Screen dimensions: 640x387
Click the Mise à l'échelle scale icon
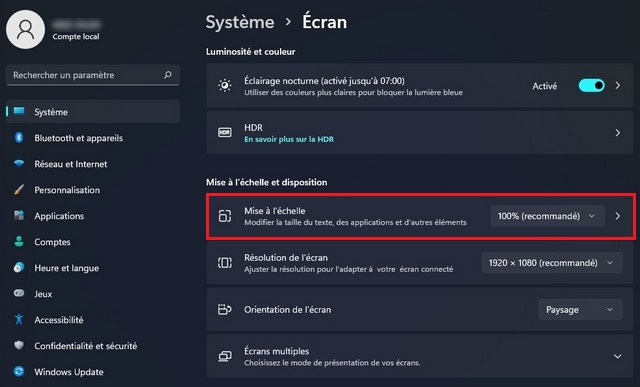tap(224, 216)
